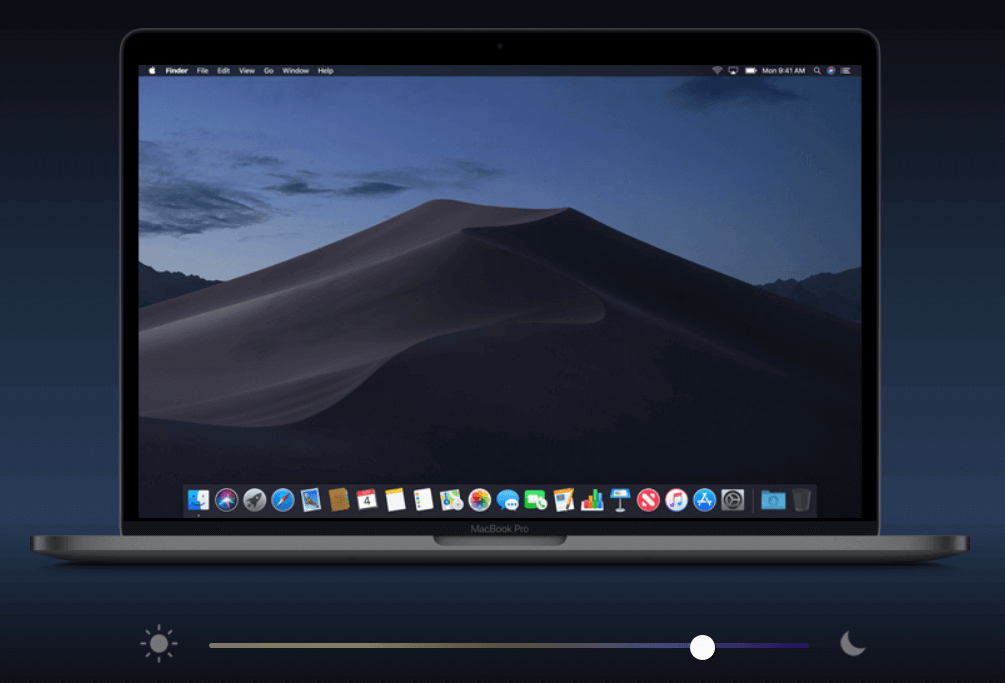Click the white time-of-day slider knob
This screenshot has height=683, width=1005.
coord(702,647)
